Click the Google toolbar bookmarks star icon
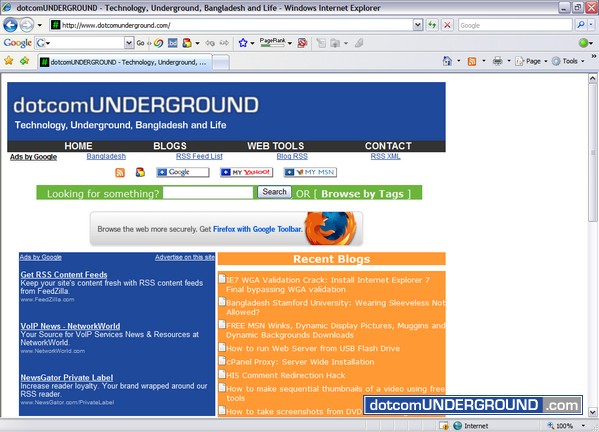The image size is (599, 432). 243,43
